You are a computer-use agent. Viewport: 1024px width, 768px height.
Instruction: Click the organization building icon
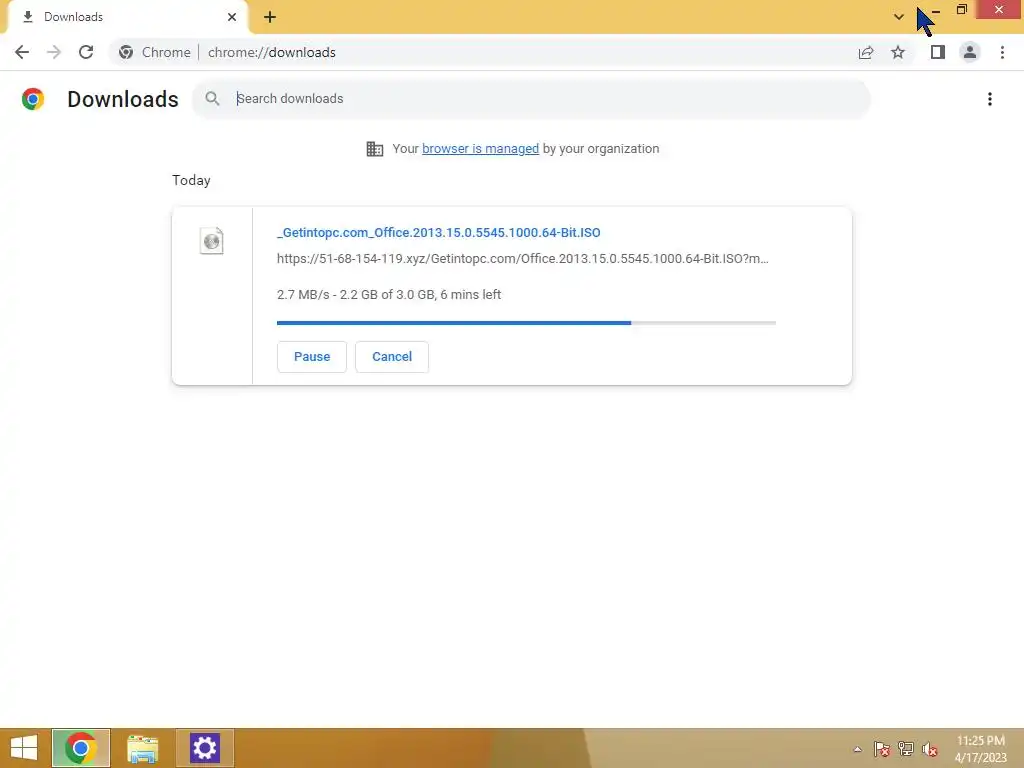(x=375, y=149)
